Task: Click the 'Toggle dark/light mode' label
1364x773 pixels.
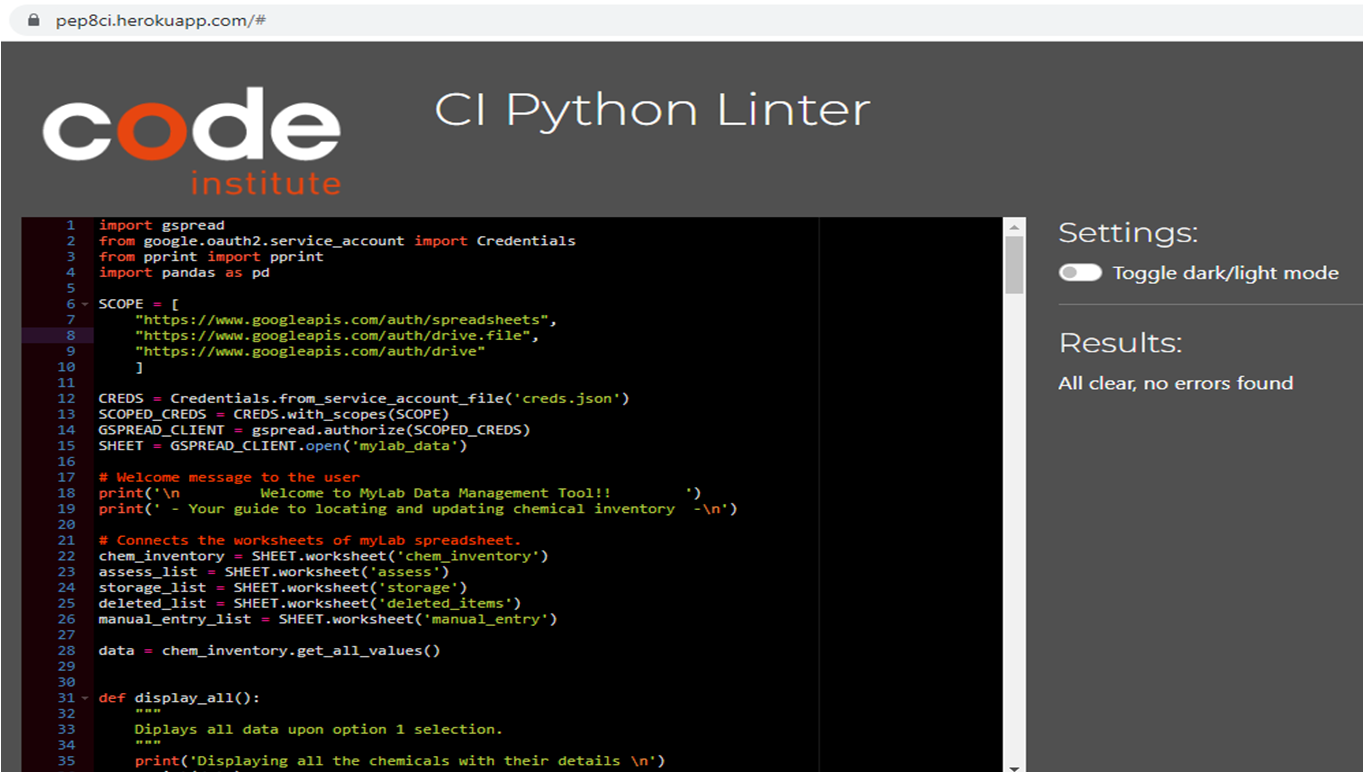Action: pyautogui.click(x=1225, y=273)
